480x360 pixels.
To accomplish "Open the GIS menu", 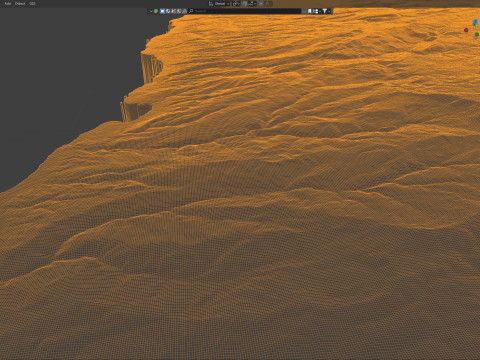I will [x=32, y=4].
